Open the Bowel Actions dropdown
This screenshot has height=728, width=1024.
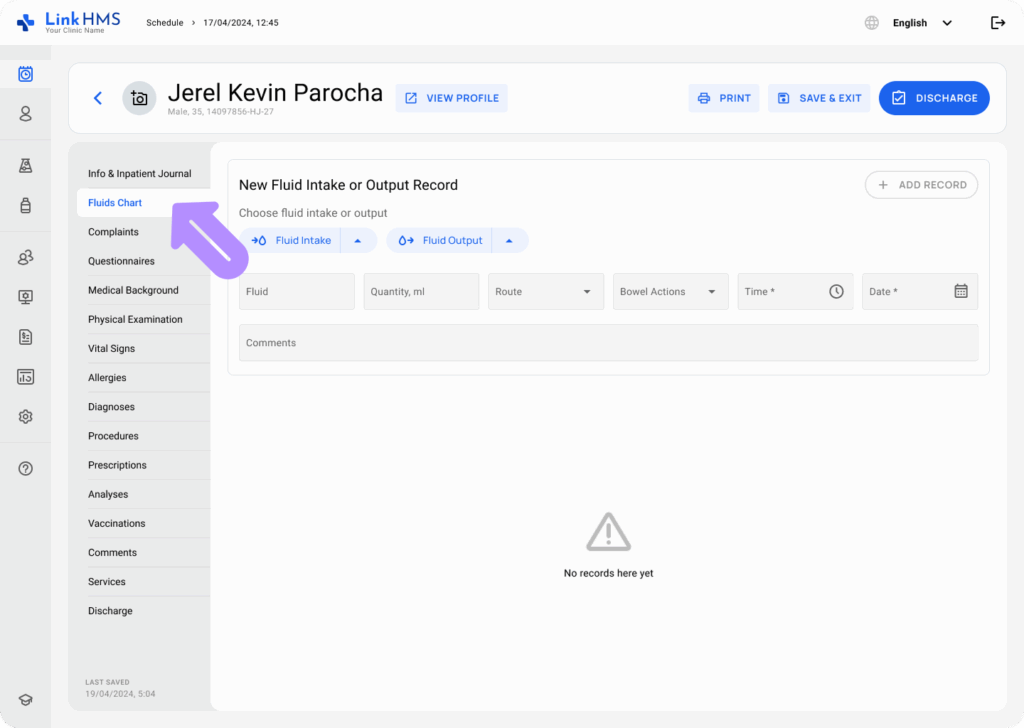(x=670, y=292)
